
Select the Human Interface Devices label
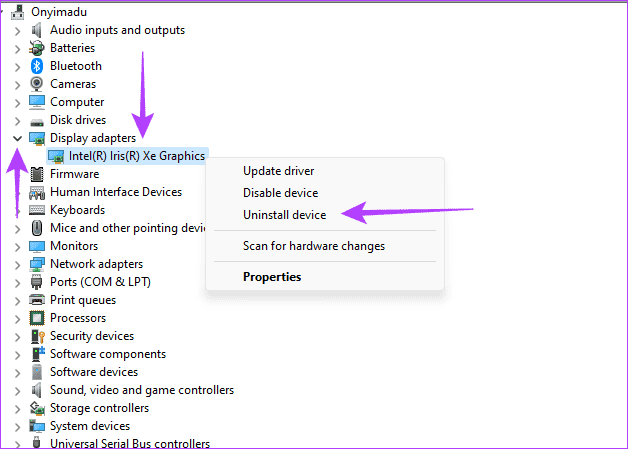(x=116, y=192)
